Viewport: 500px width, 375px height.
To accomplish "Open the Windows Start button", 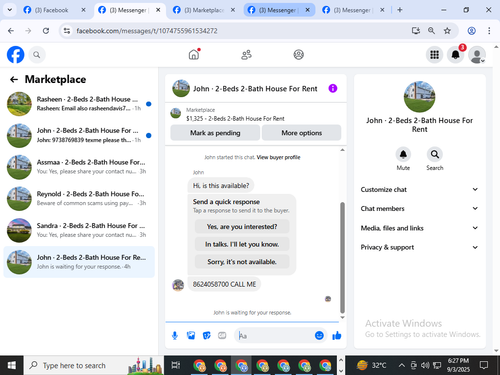I will click(x=11, y=365).
